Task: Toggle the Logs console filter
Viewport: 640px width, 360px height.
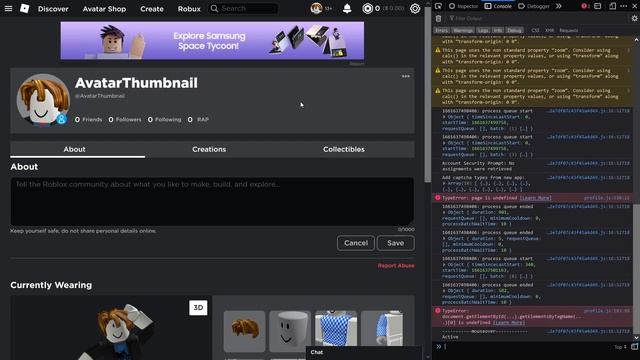Action: tap(483, 30)
